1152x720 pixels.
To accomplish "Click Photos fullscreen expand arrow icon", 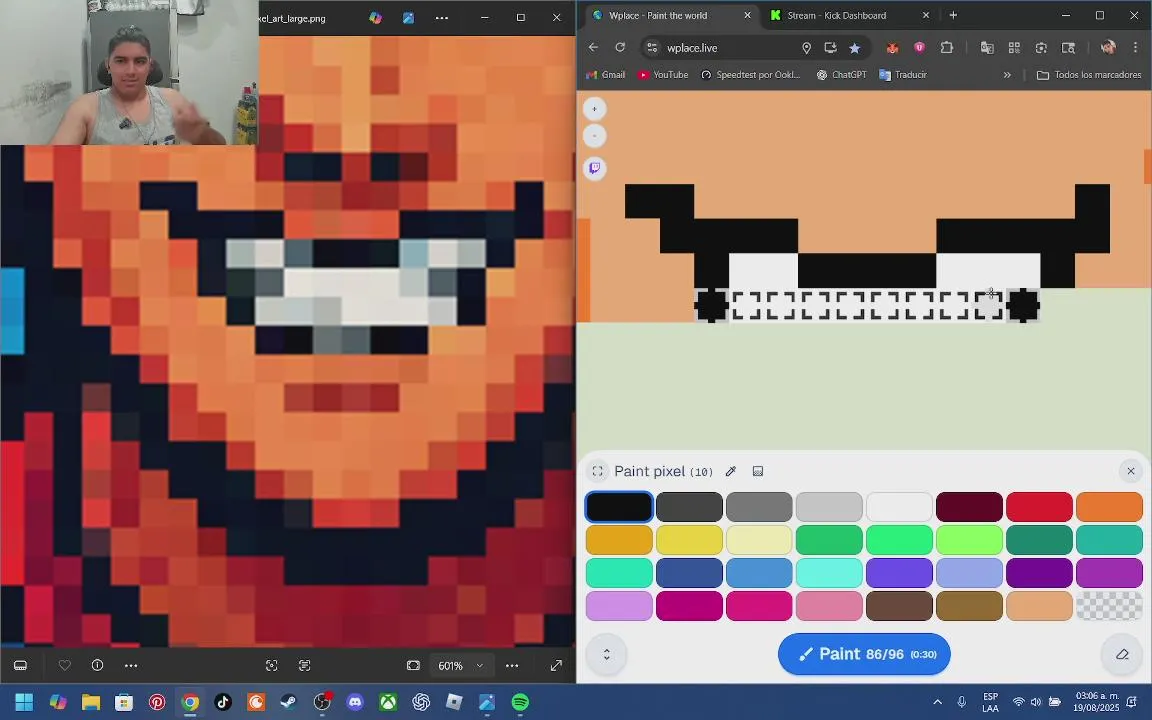I will click(556, 666).
